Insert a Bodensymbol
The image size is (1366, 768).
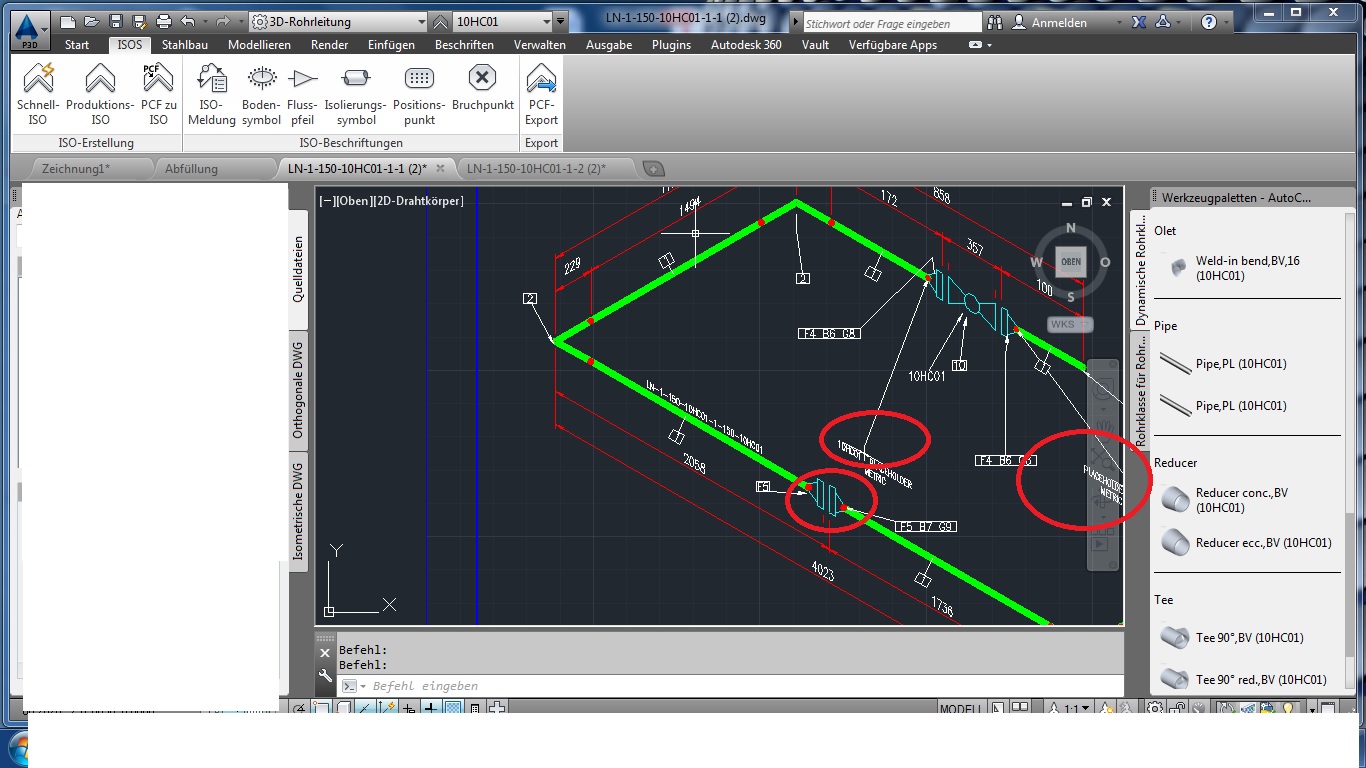(261, 95)
